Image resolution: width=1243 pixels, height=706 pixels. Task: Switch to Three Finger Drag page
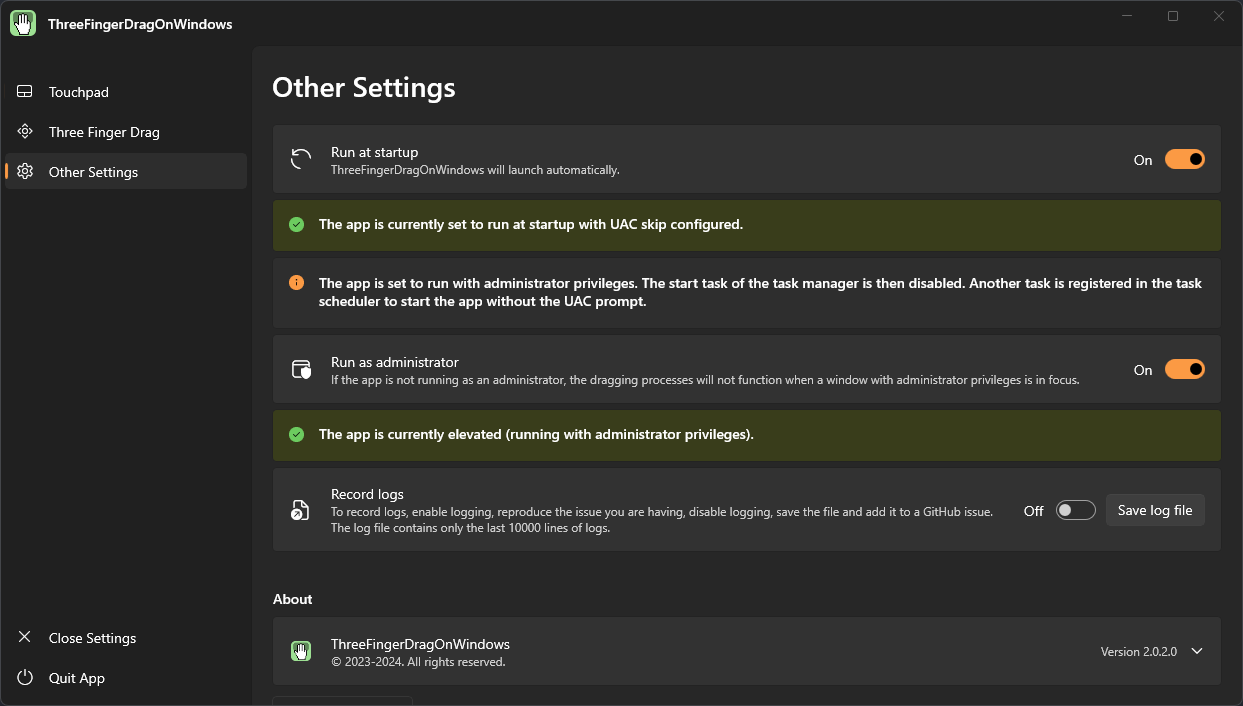click(104, 132)
